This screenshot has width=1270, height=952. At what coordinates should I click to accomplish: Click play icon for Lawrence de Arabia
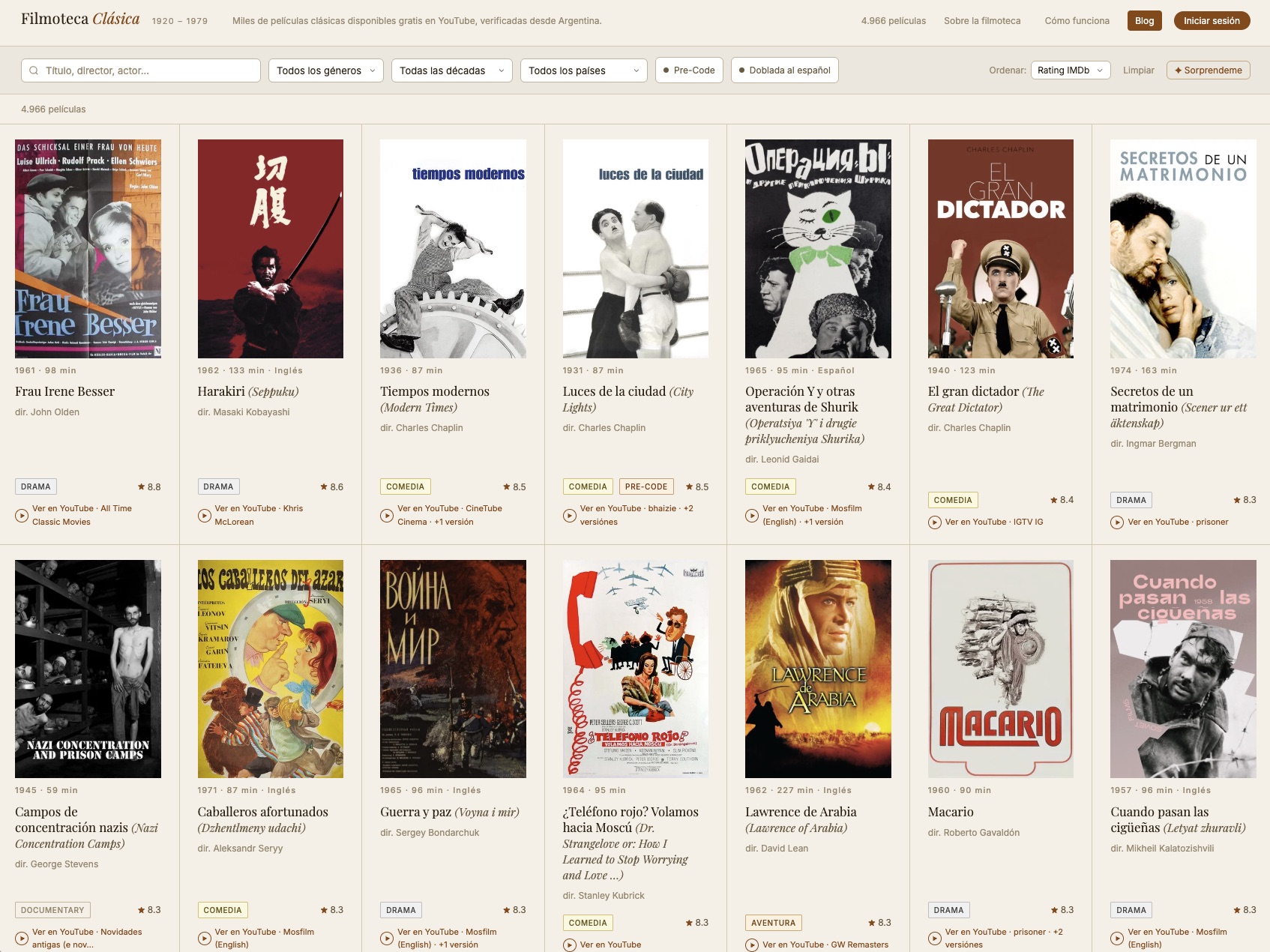tap(752, 945)
